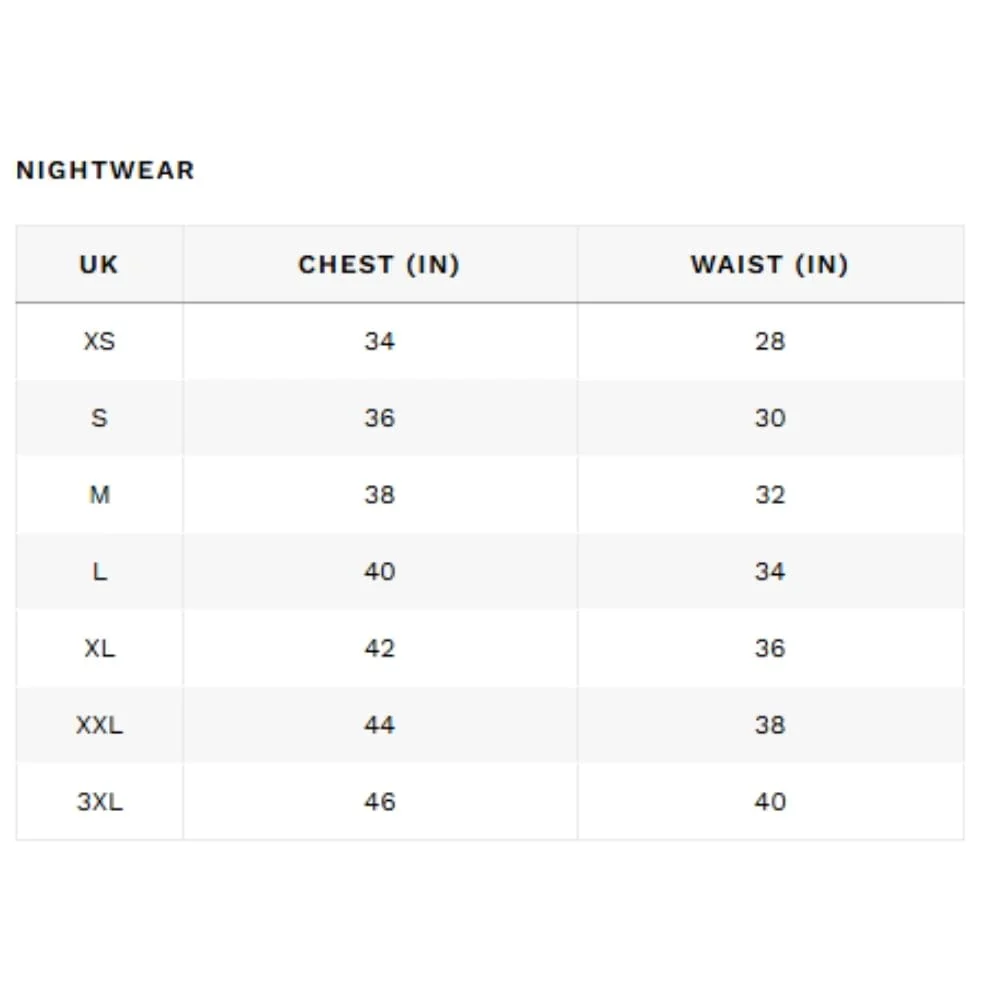Select the CHEST (IN) column header
This screenshot has width=1000, height=1000.
380,264
